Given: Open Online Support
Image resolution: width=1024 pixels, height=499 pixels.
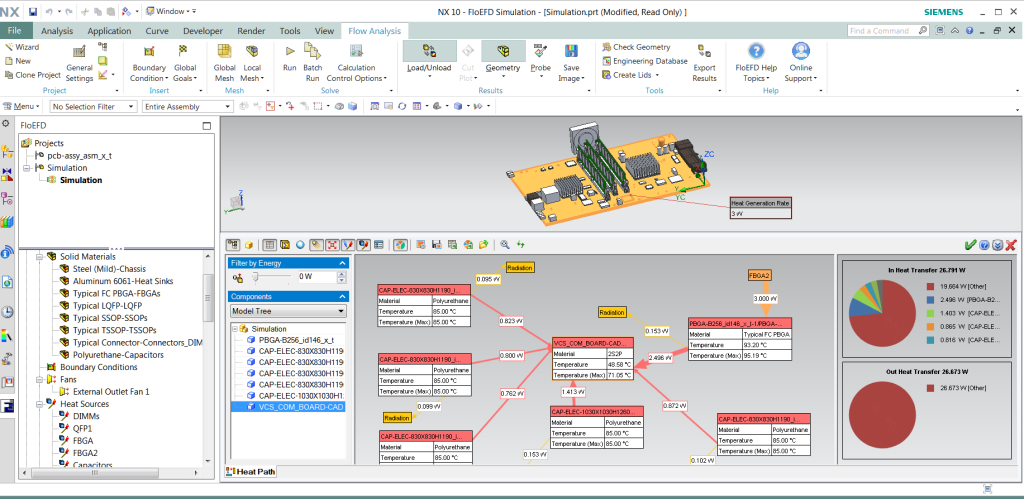Looking at the screenshot, I should click(801, 63).
